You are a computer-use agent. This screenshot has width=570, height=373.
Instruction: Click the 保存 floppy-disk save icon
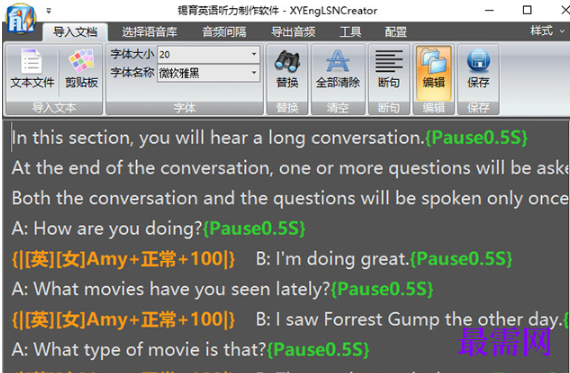click(x=478, y=69)
